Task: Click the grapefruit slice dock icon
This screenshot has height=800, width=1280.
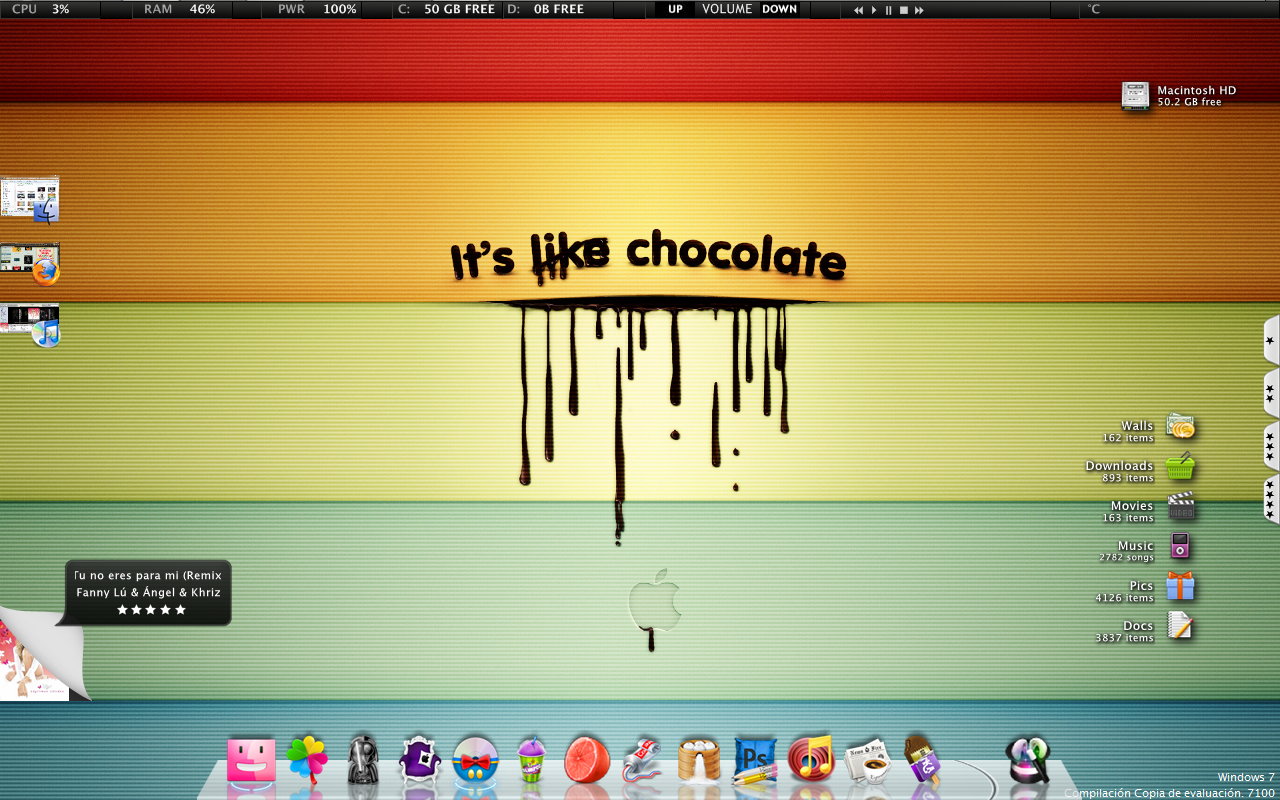Action: (x=587, y=760)
